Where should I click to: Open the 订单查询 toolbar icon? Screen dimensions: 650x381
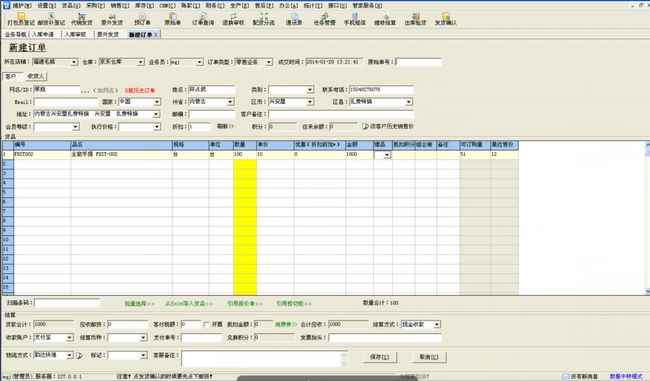point(203,19)
